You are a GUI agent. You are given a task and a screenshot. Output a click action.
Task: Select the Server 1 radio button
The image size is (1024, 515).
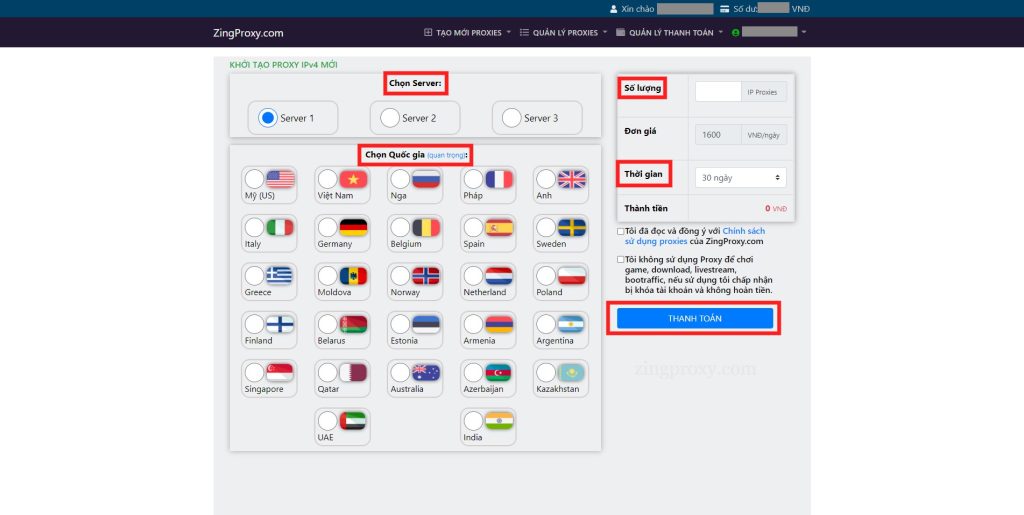click(267, 118)
